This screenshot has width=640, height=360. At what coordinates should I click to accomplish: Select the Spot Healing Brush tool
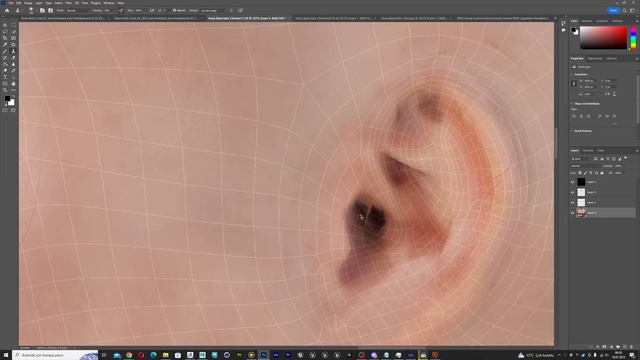click(13, 44)
